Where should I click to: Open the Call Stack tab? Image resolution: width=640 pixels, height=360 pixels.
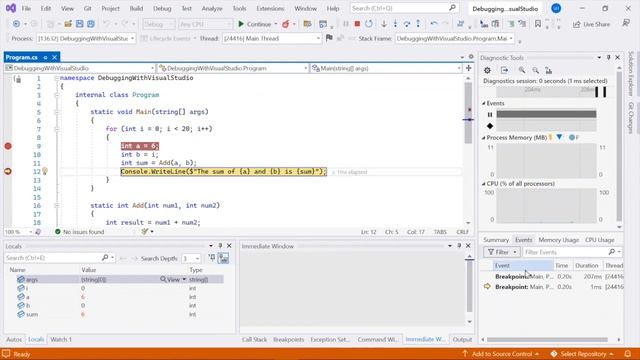click(254, 339)
